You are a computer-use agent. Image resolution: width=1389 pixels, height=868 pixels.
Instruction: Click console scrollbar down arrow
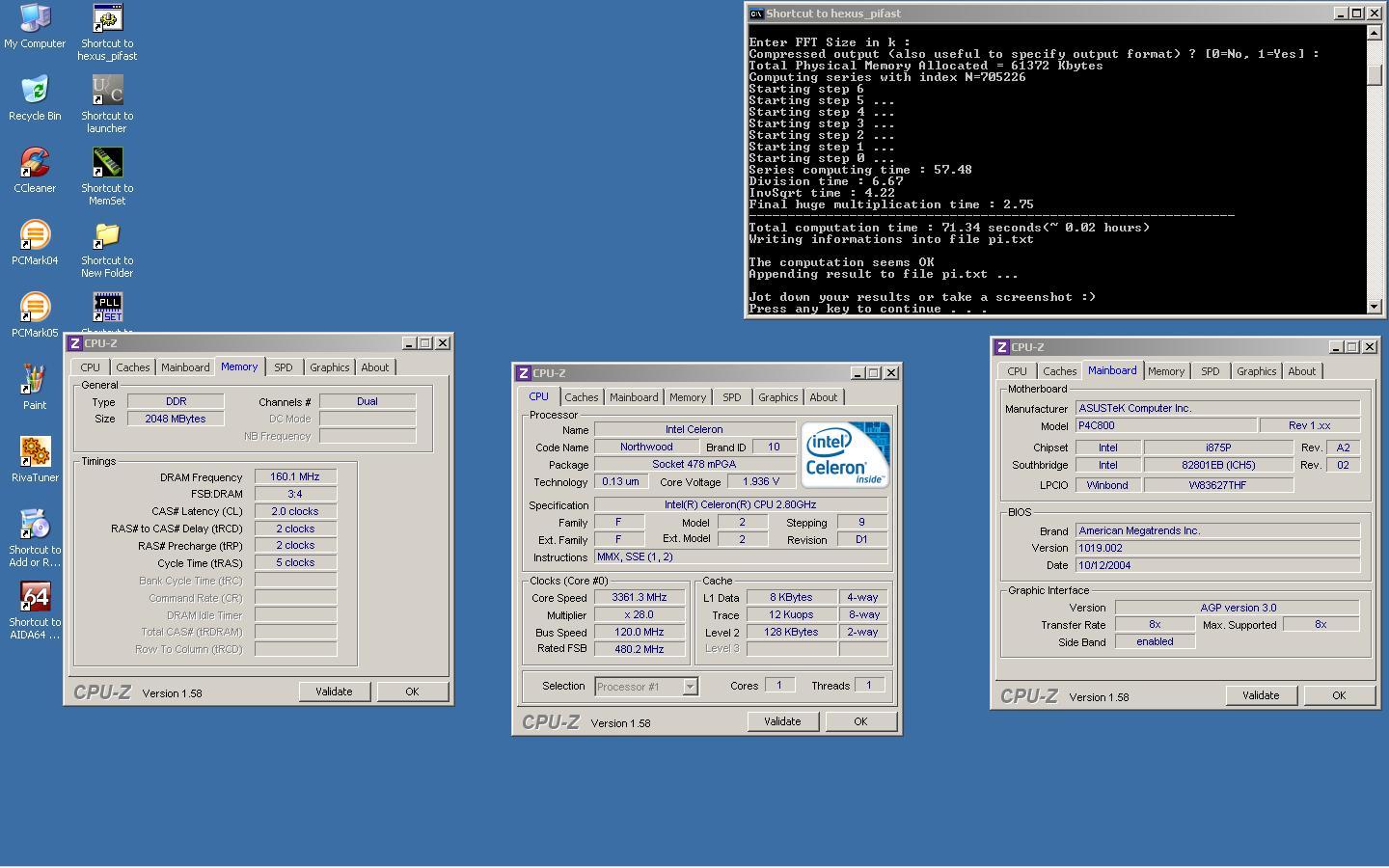(1375, 306)
